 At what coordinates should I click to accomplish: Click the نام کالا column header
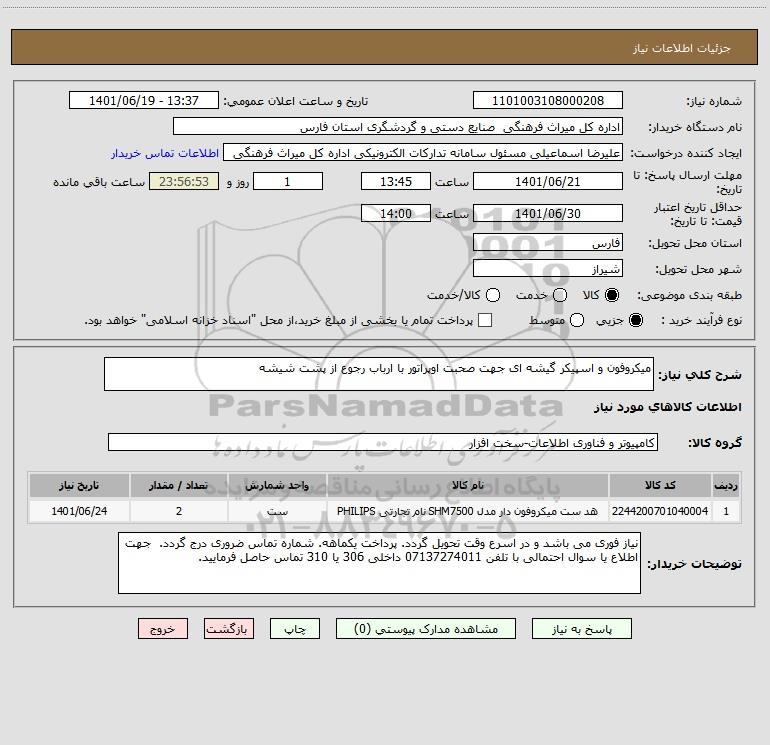point(468,485)
